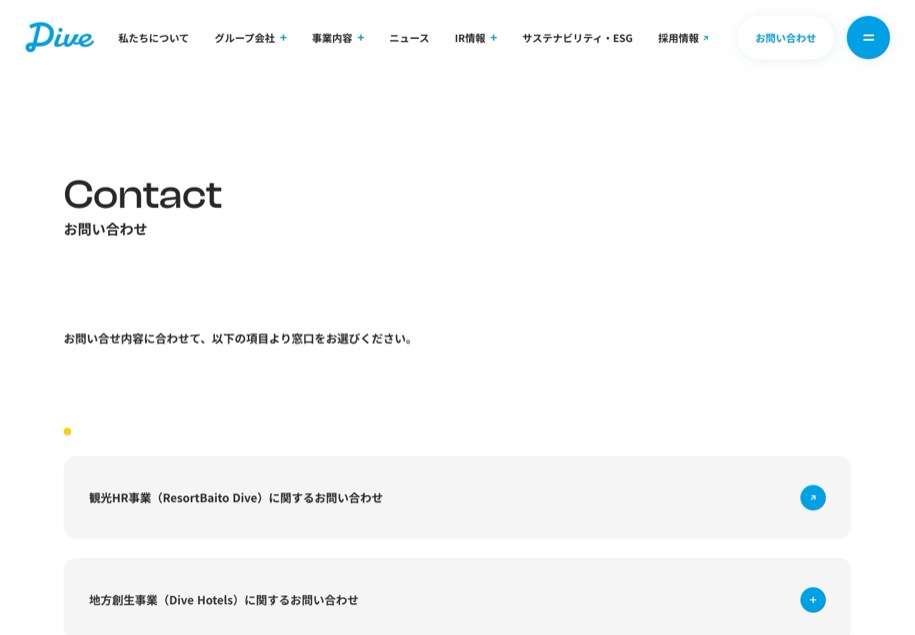Click the arrow icon on the ResortBaito Dive row
Screen dimensions: 915x635
coord(812,498)
